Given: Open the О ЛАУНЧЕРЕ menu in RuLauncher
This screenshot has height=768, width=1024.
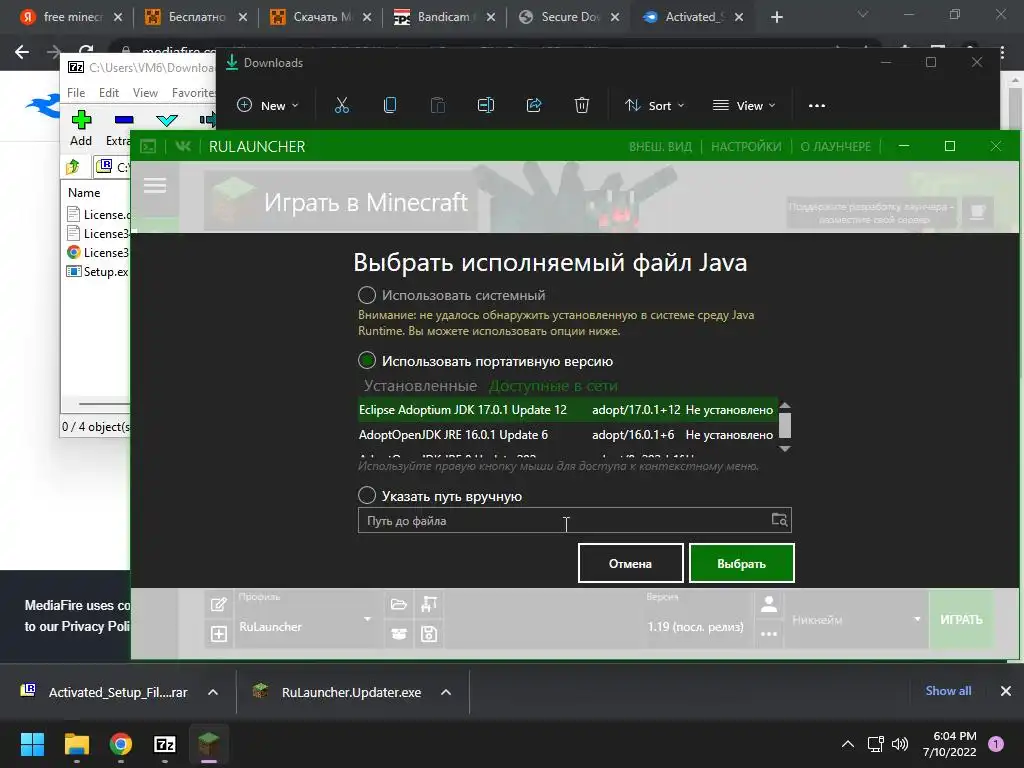Looking at the screenshot, I should (x=835, y=147).
